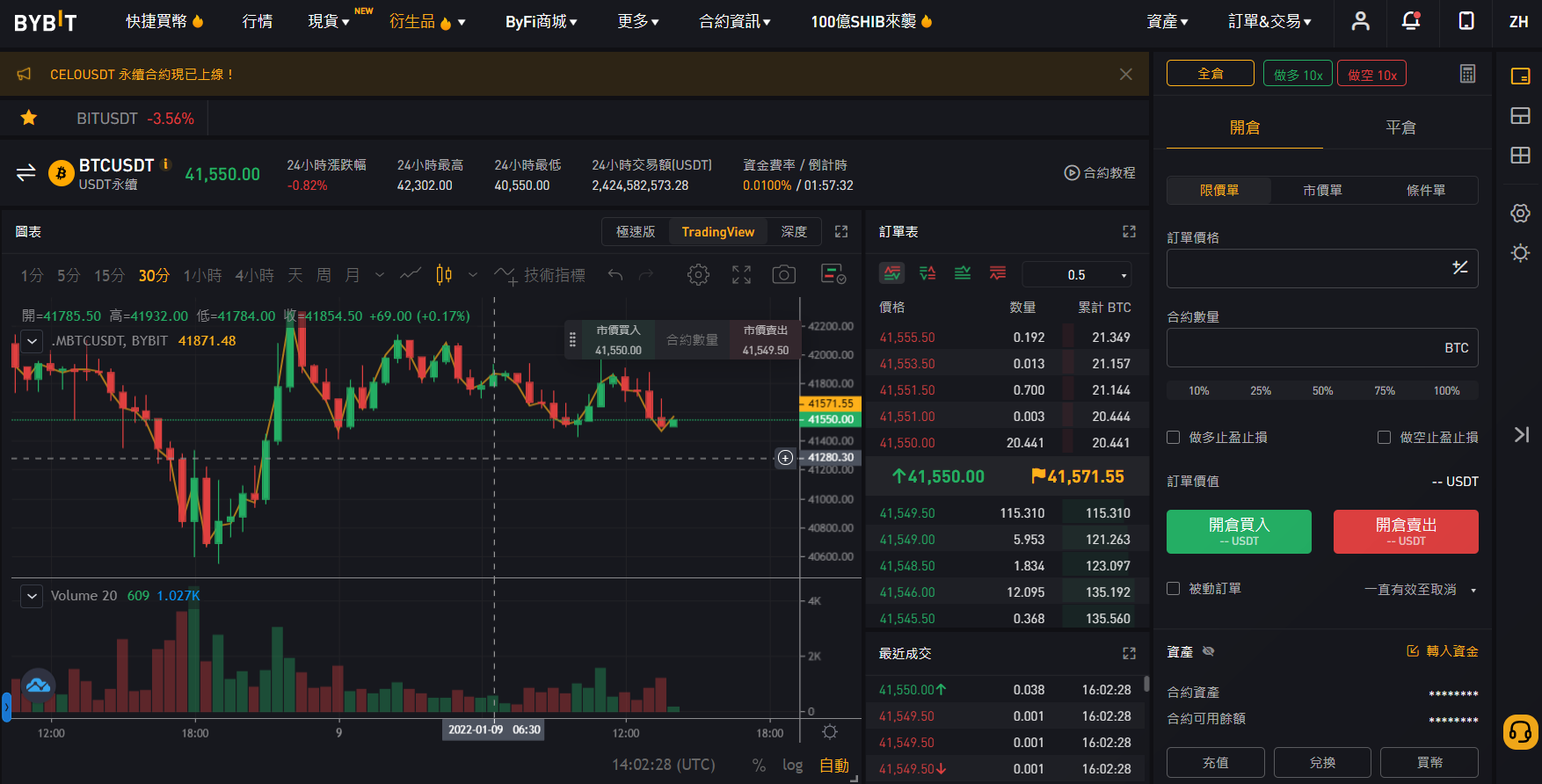The image size is (1542, 784).
Task: Collapse the order panel with arrow icon
Action: [1522, 434]
